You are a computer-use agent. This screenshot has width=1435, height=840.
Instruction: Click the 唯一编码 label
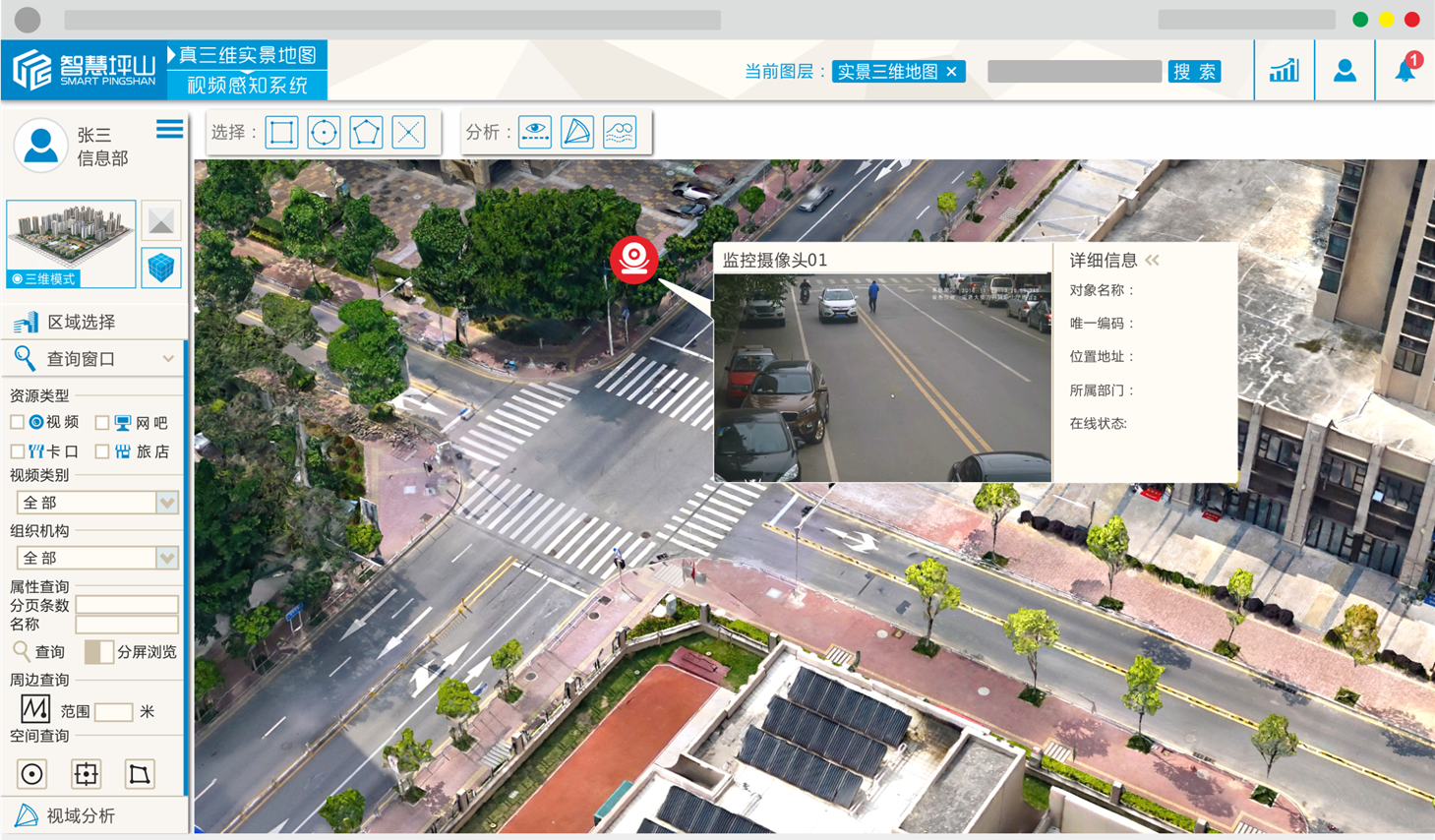click(x=1103, y=324)
